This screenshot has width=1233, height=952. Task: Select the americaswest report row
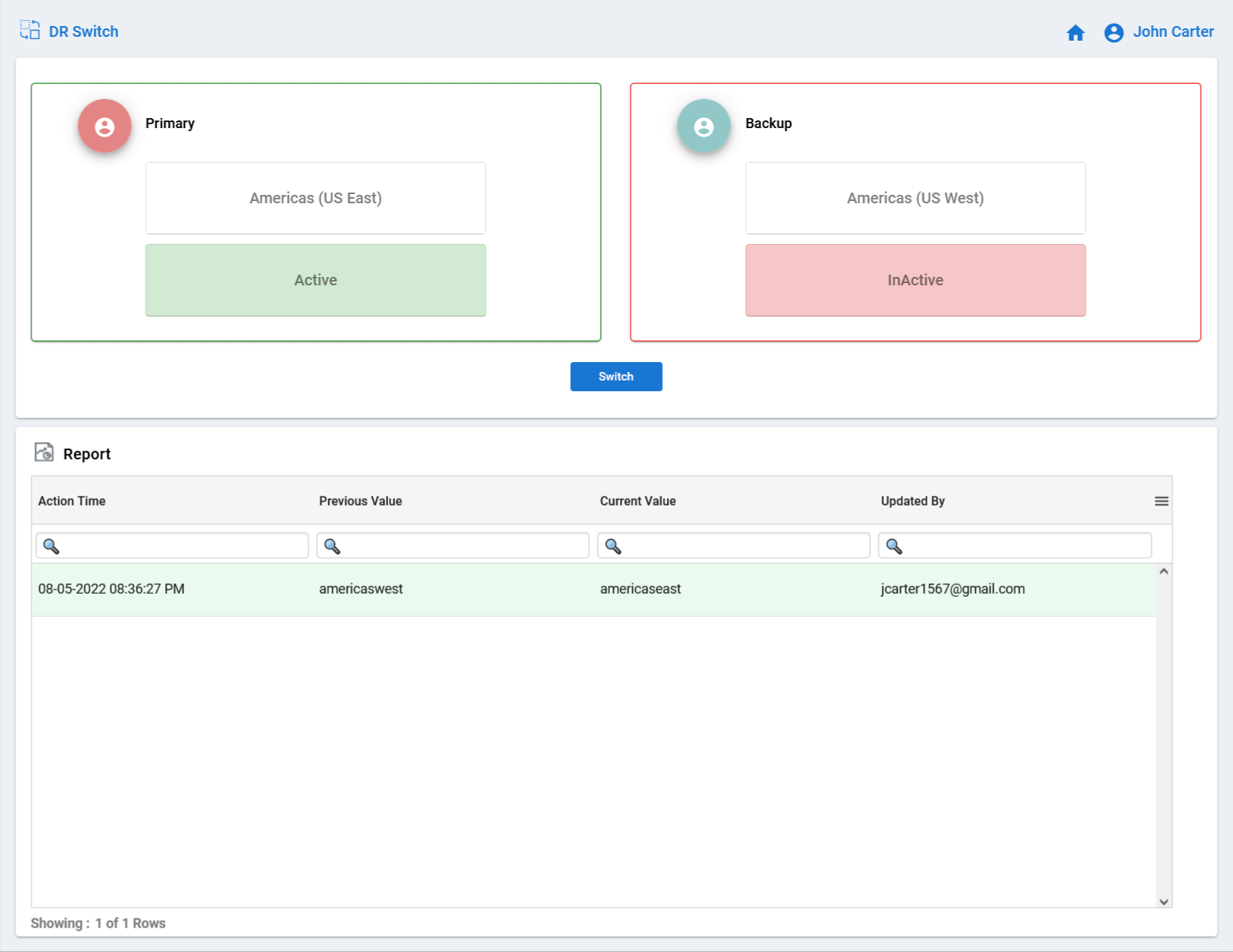coord(593,589)
